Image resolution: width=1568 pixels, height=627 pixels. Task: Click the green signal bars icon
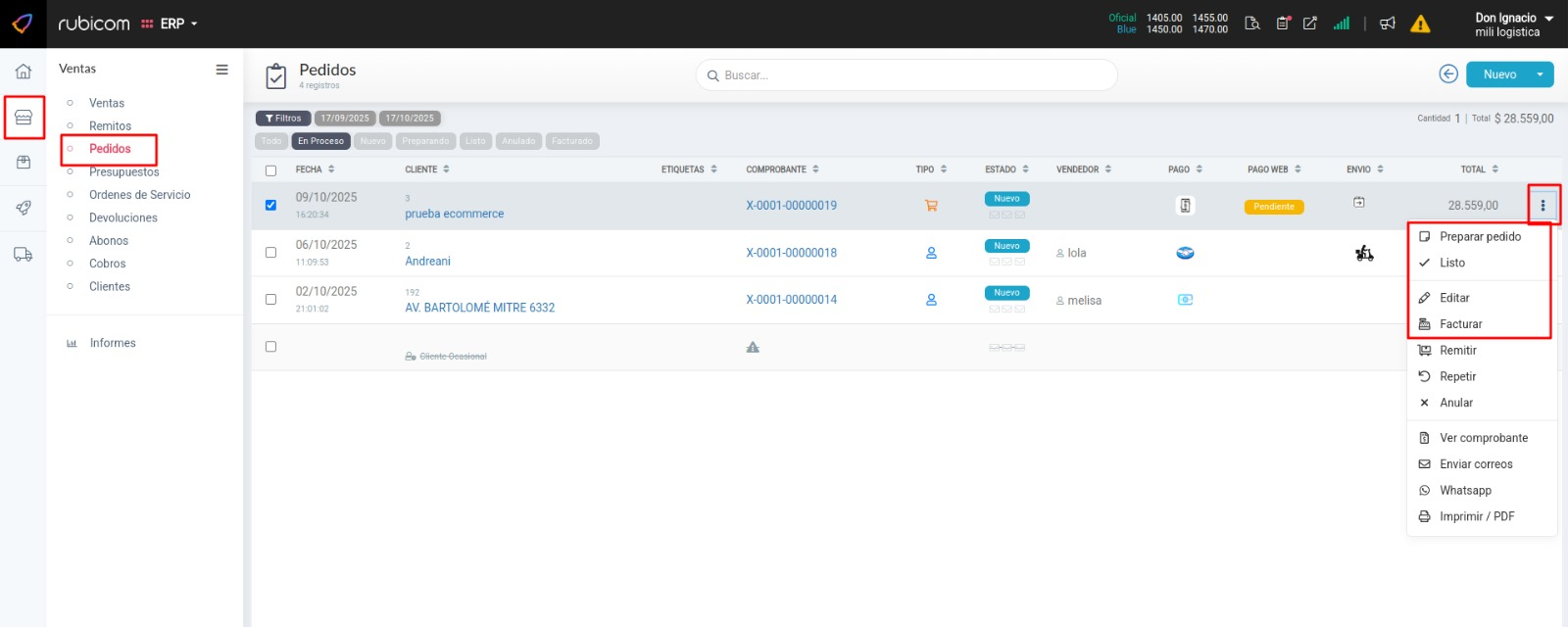coord(1342,24)
